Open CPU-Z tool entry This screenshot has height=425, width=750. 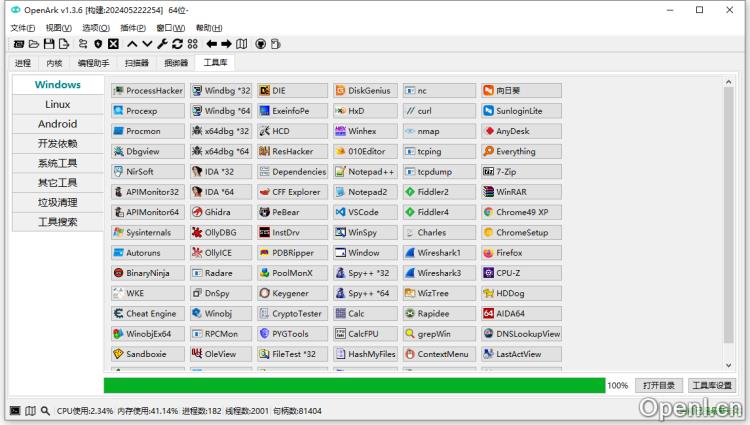point(521,273)
